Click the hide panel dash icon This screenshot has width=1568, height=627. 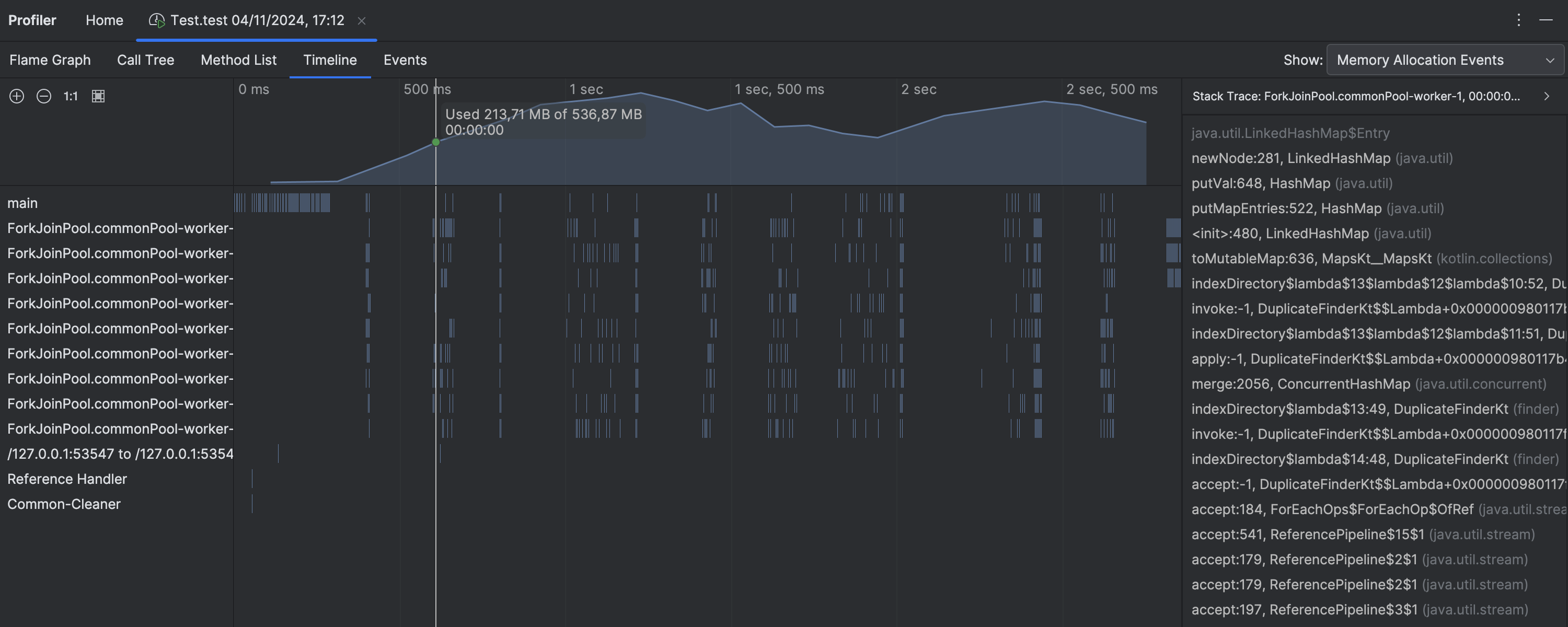click(x=1546, y=20)
